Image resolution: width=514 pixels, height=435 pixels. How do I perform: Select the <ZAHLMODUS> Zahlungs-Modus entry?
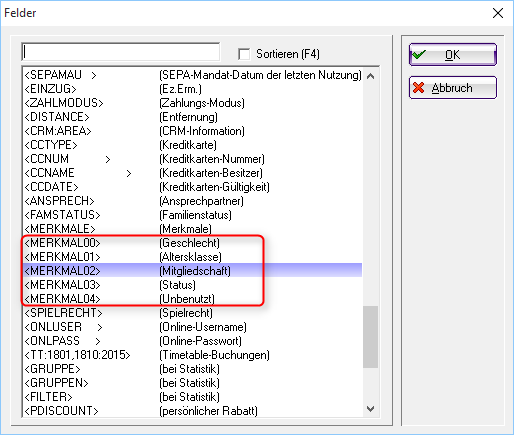pyautogui.click(x=193, y=103)
